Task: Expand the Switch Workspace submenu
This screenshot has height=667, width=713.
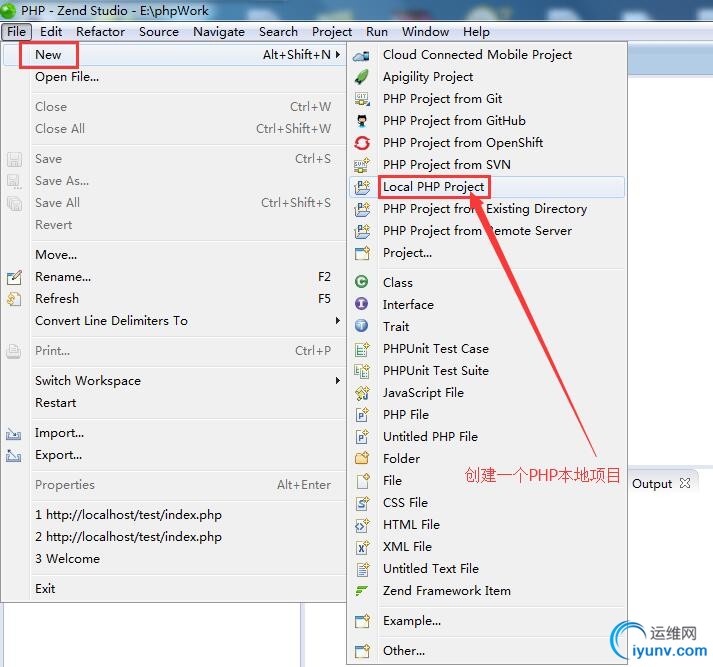Action: tap(338, 380)
